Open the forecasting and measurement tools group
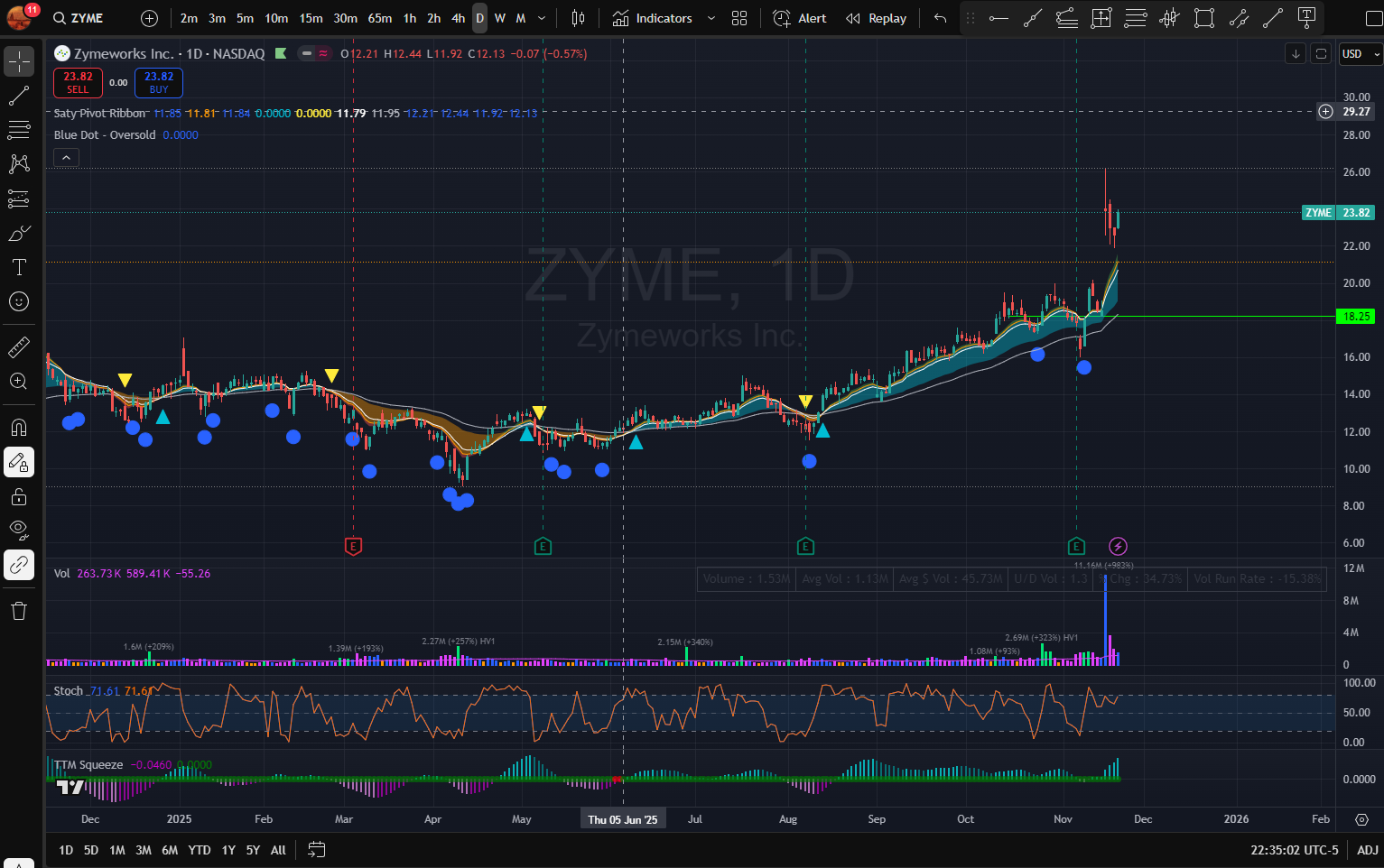Viewport: 1384px width, 868px height. tap(19, 199)
